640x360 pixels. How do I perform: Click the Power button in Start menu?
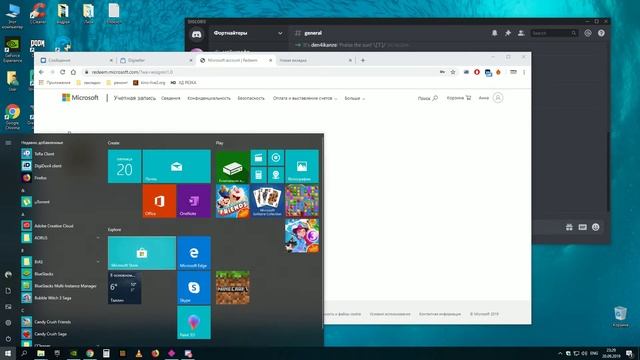(8, 339)
